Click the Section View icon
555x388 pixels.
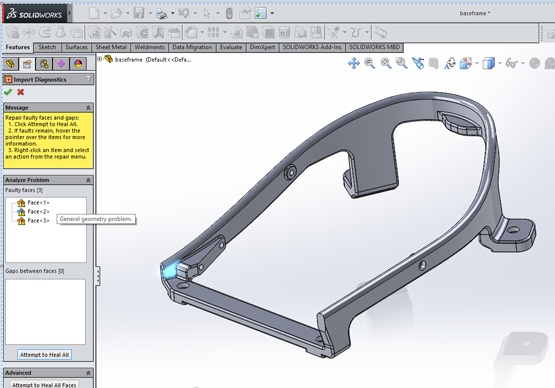click(x=434, y=64)
